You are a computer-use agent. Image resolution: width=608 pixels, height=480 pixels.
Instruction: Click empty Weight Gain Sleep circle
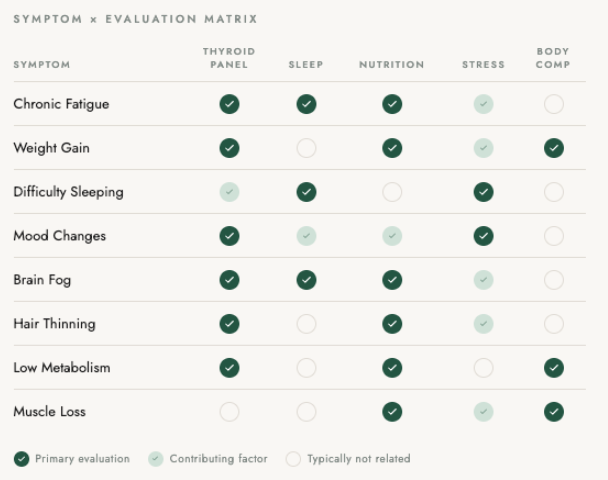(x=306, y=148)
